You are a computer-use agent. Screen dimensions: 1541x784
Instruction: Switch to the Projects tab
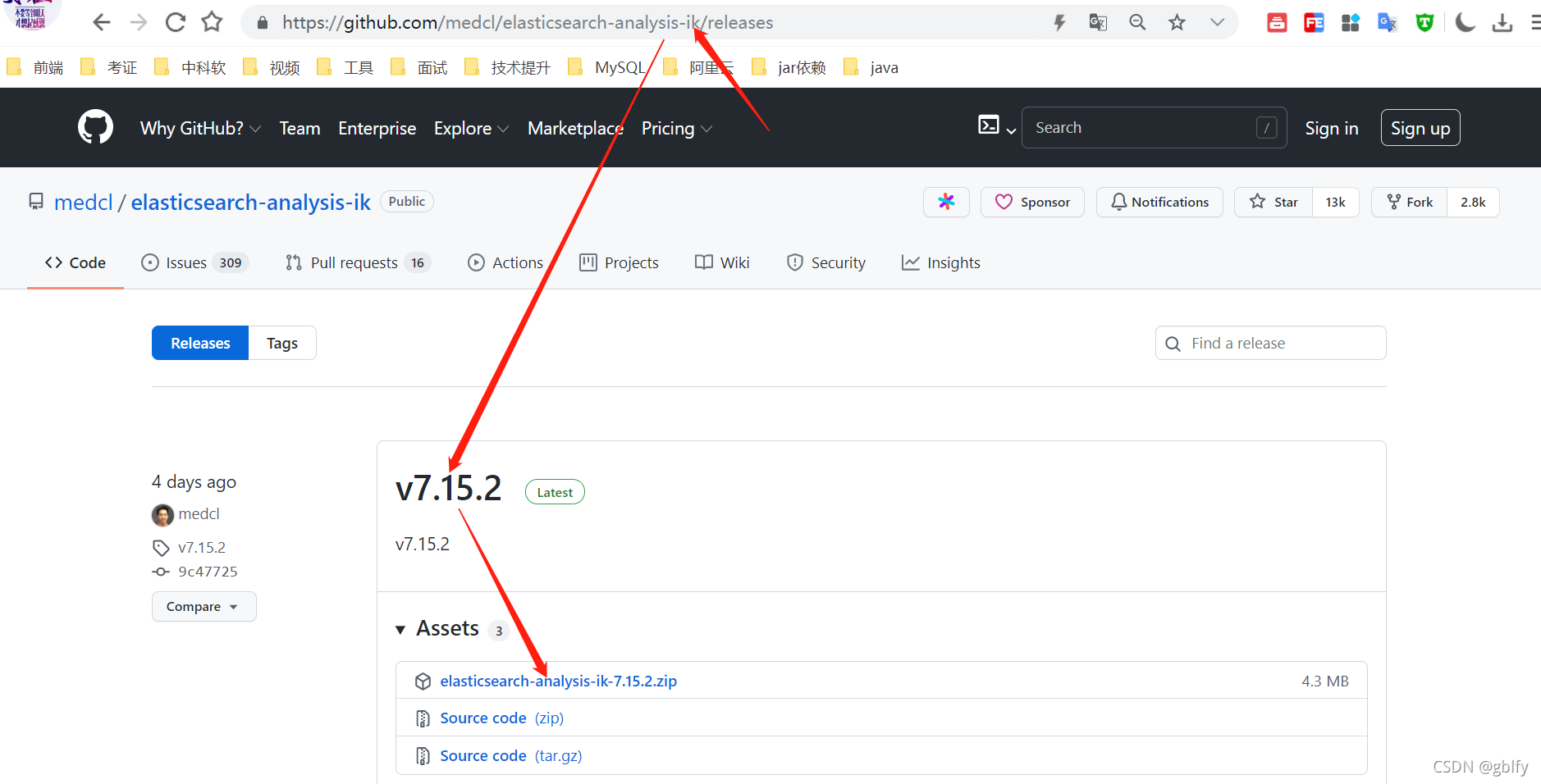click(619, 262)
